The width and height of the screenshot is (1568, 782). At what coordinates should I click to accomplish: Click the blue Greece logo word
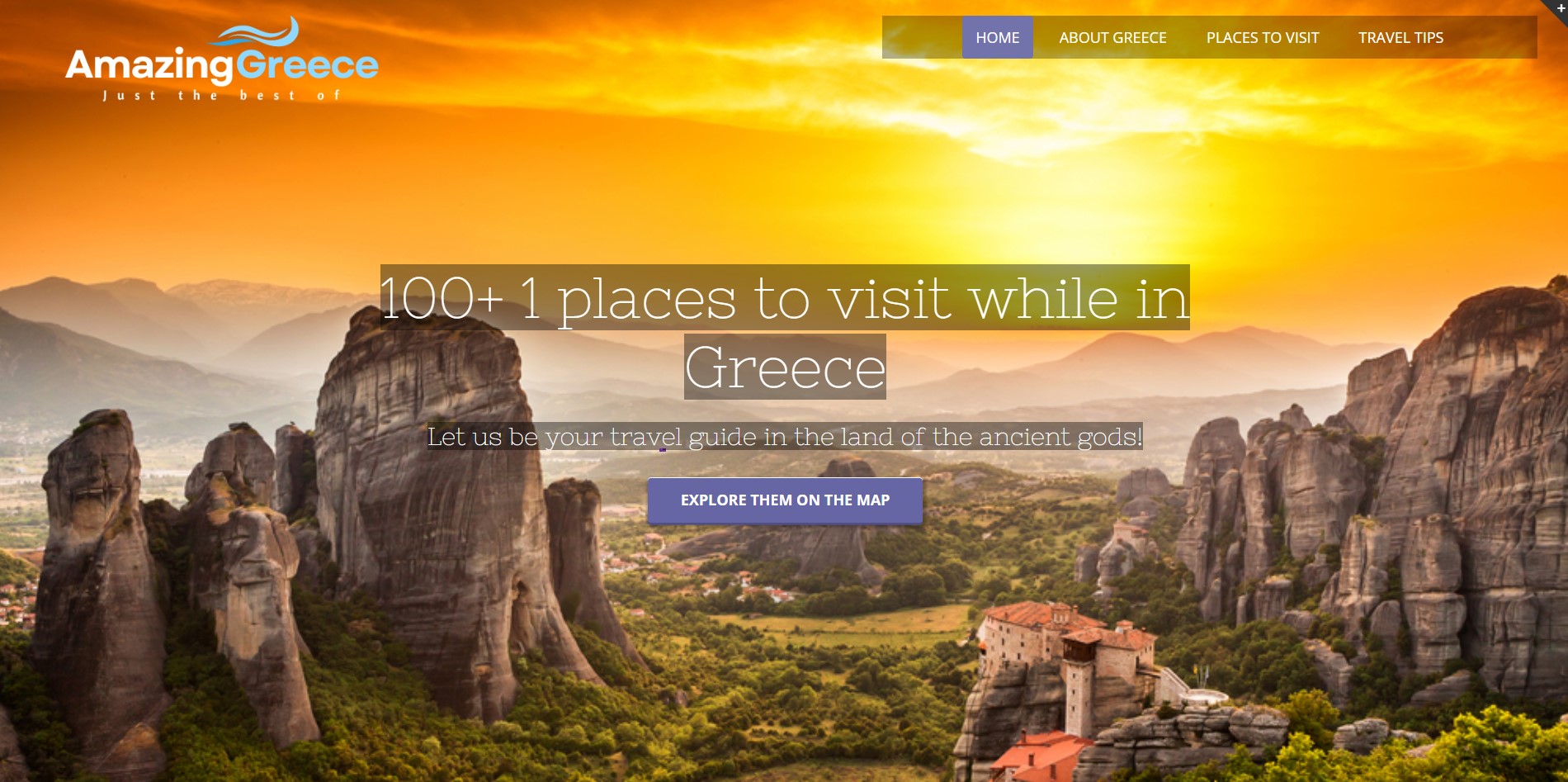click(x=308, y=65)
